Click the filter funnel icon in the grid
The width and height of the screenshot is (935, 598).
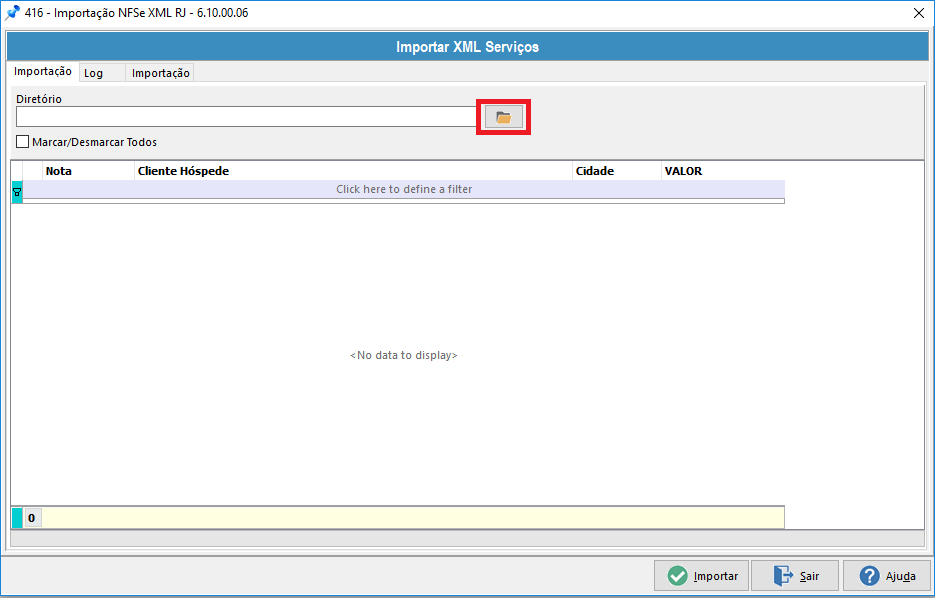coord(17,191)
